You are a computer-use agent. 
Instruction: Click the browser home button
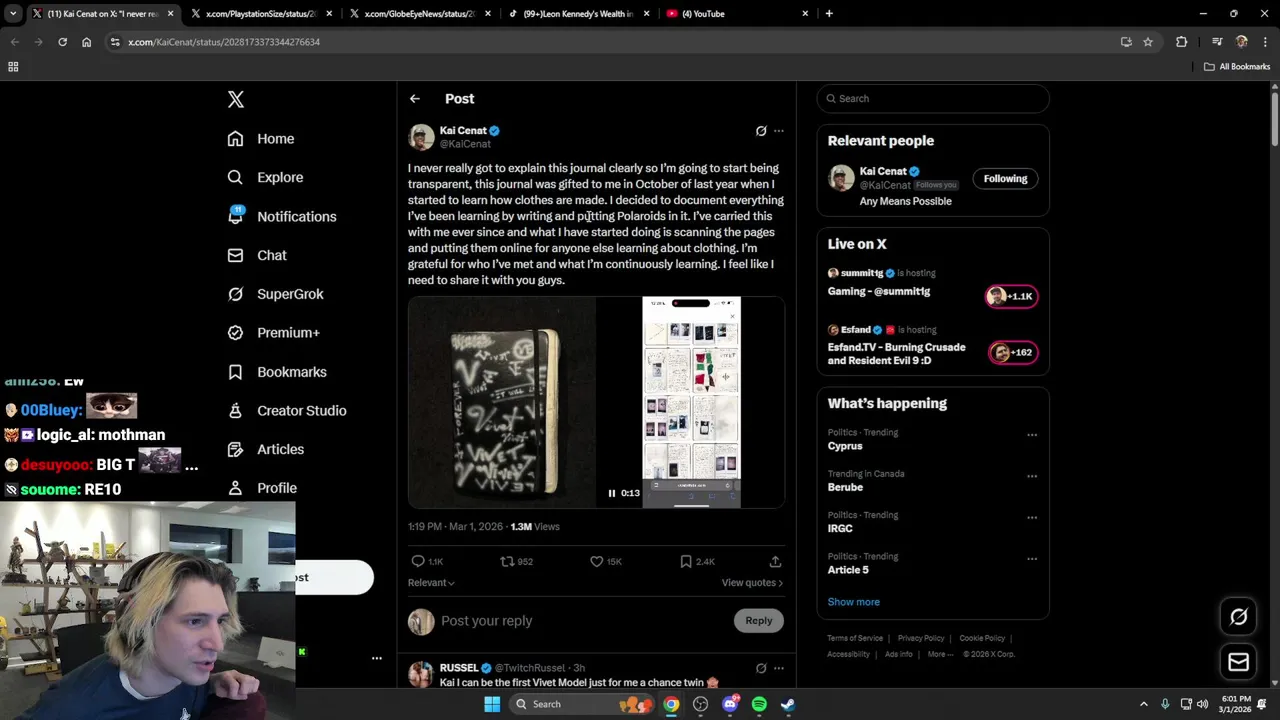point(87,42)
